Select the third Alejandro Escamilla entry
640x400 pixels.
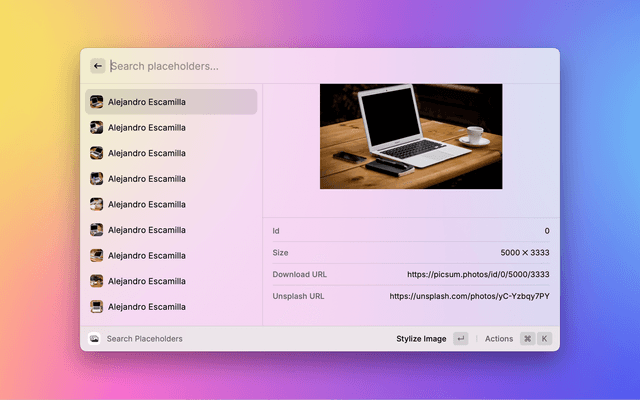(147, 153)
